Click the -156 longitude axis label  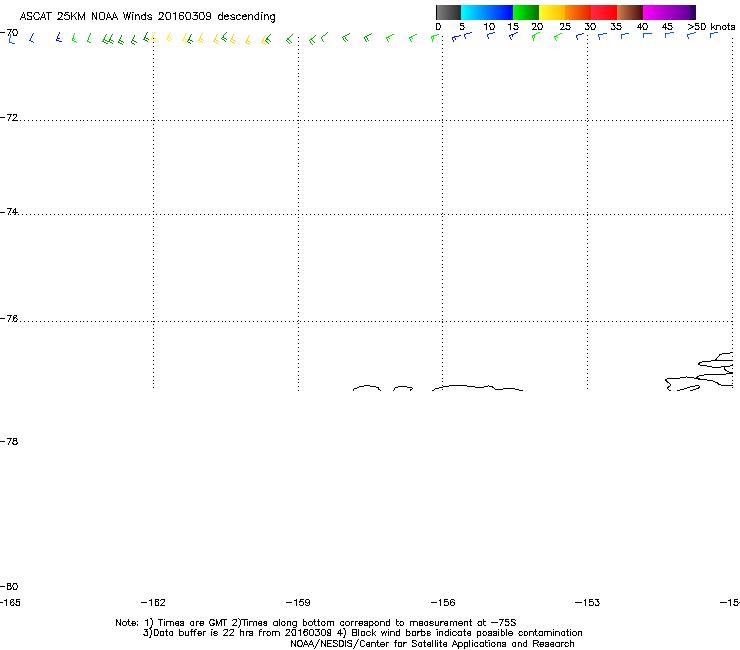click(443, 602)
